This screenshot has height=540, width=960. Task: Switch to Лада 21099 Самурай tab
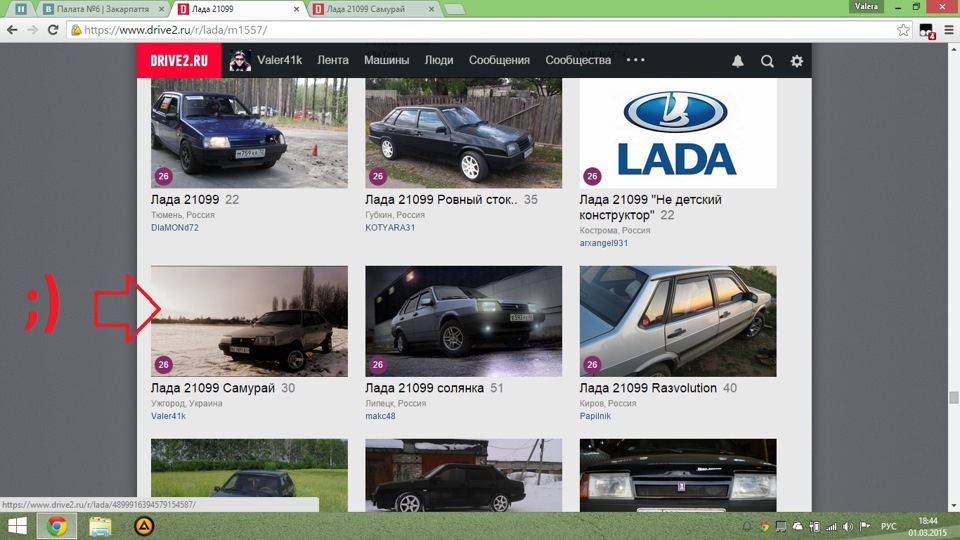(366, 9)
